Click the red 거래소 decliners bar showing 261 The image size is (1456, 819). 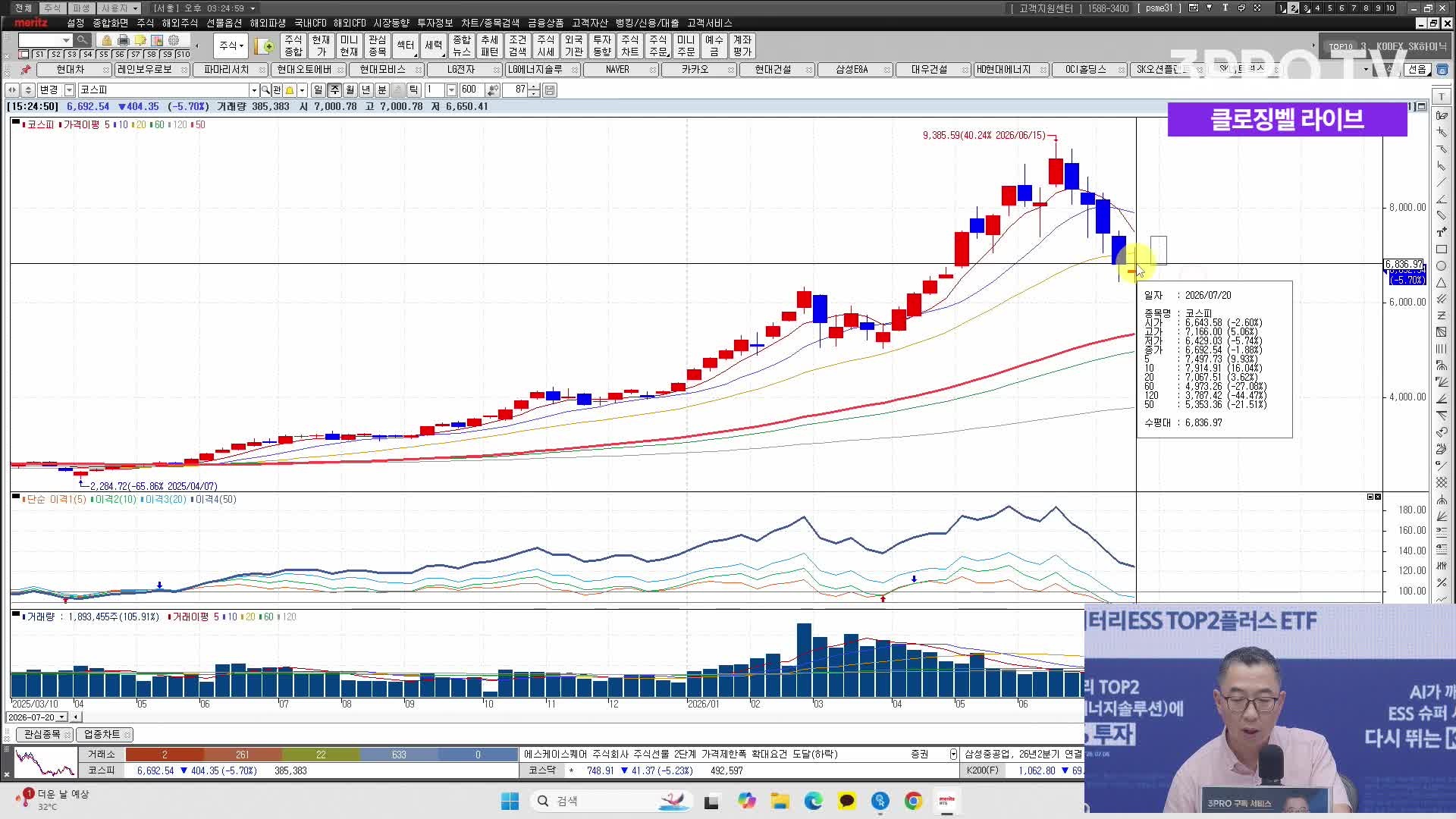[242, 755]
